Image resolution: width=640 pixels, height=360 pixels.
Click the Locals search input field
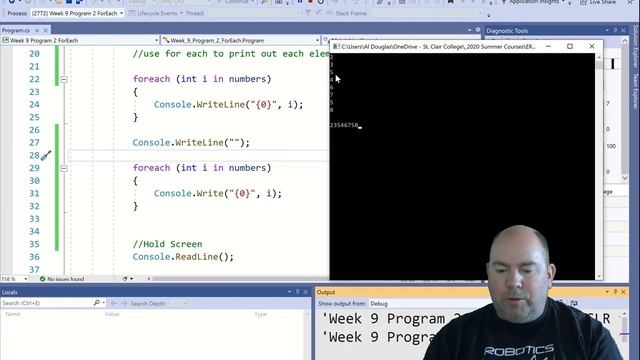point(46,303)
